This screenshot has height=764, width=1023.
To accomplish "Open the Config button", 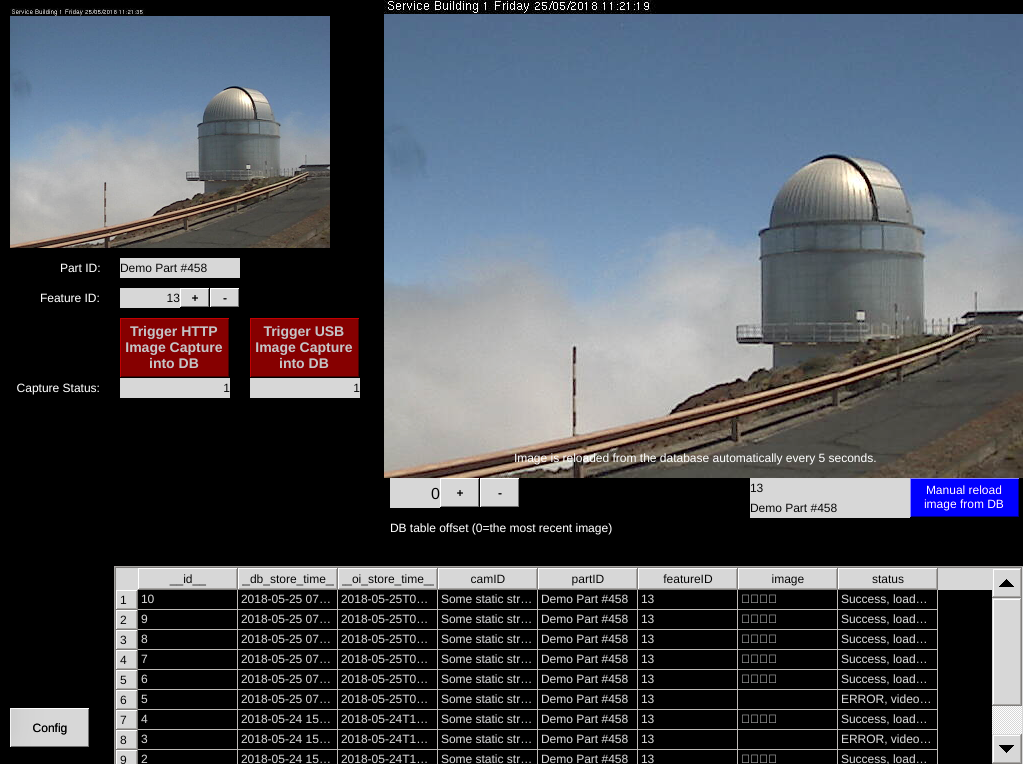I will coord(49,728).
